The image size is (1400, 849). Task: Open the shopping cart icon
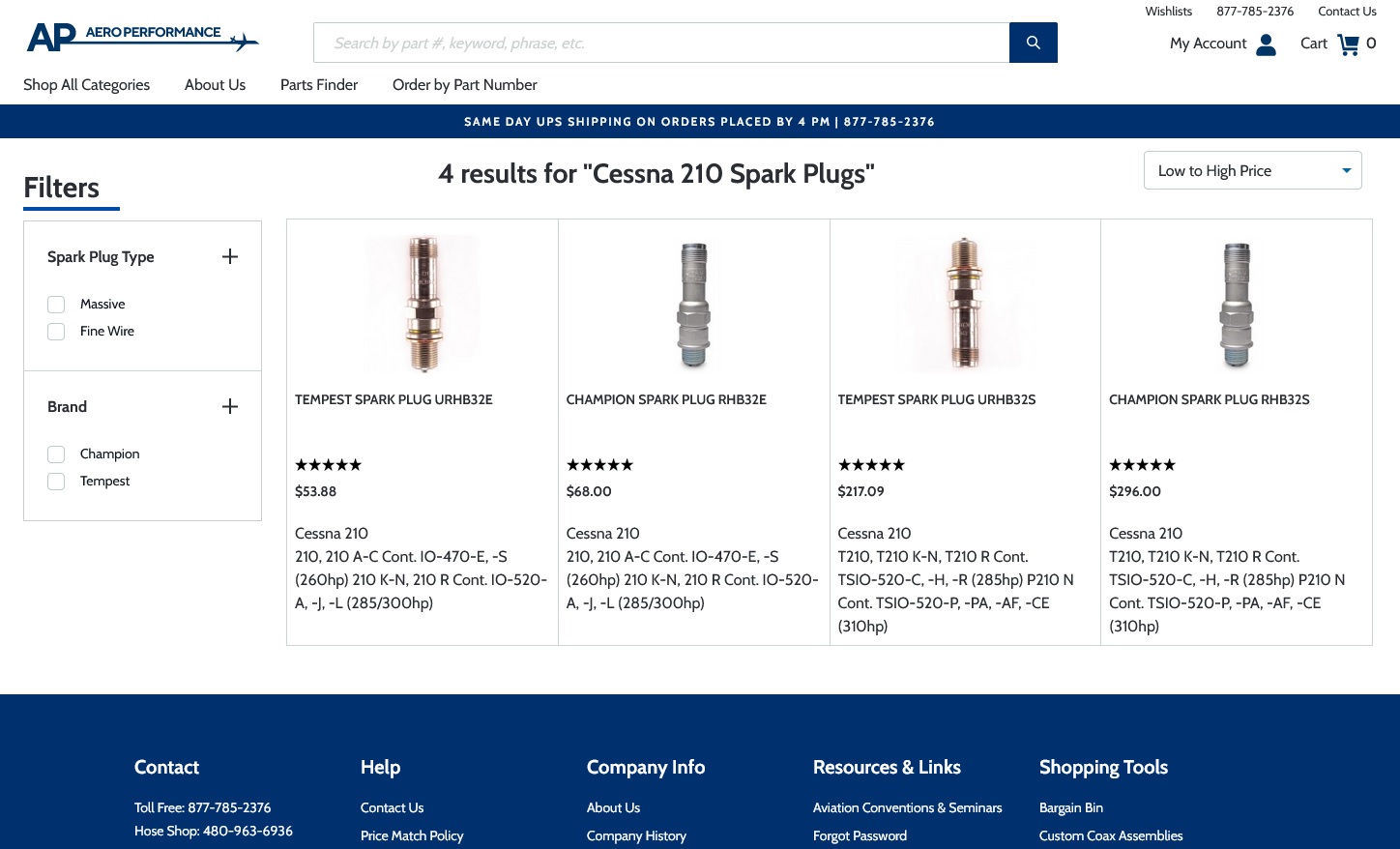coord(1348,44)
